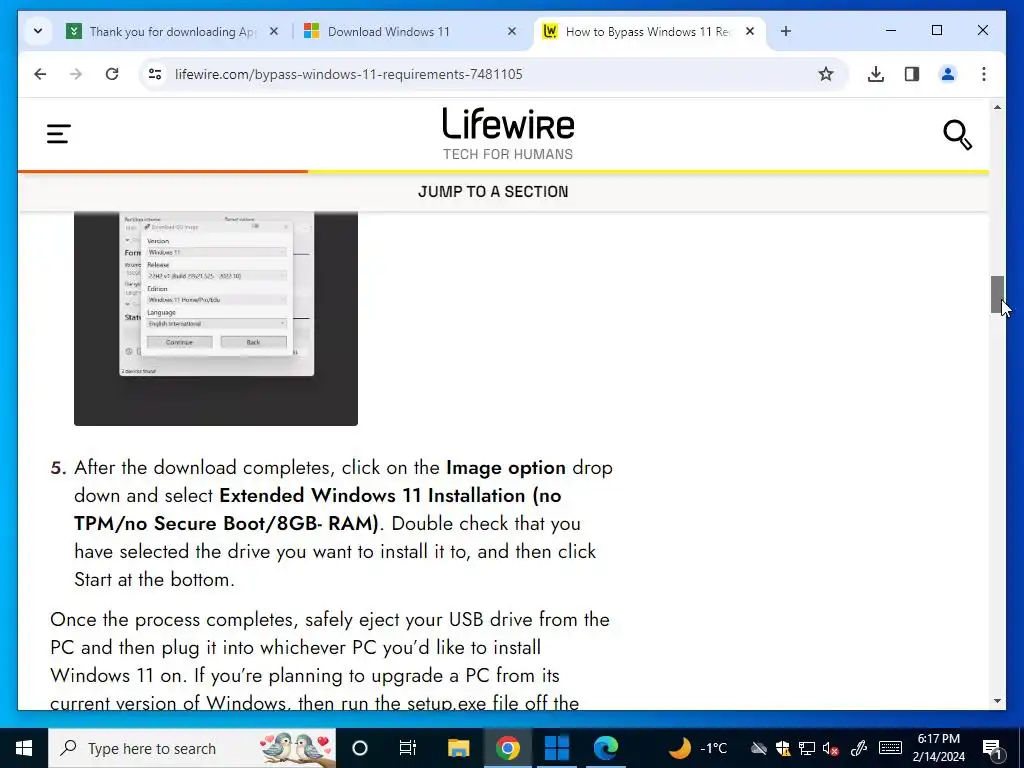Open the network tray icon
Viewport: 1024px width, 768px height.
807,748
